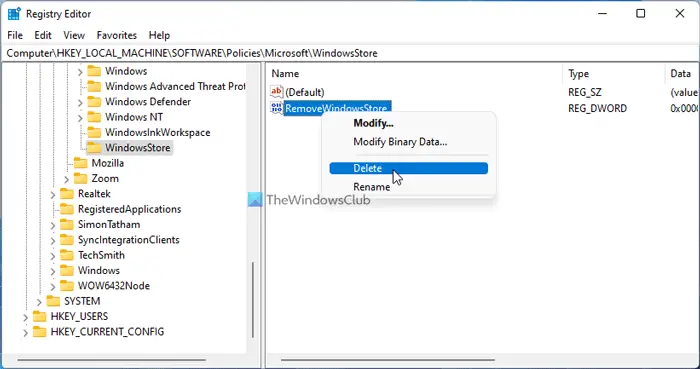Screen dimensions: 700x369
Task: Select the (Default) value name
Action: click(x=305, y=92)
